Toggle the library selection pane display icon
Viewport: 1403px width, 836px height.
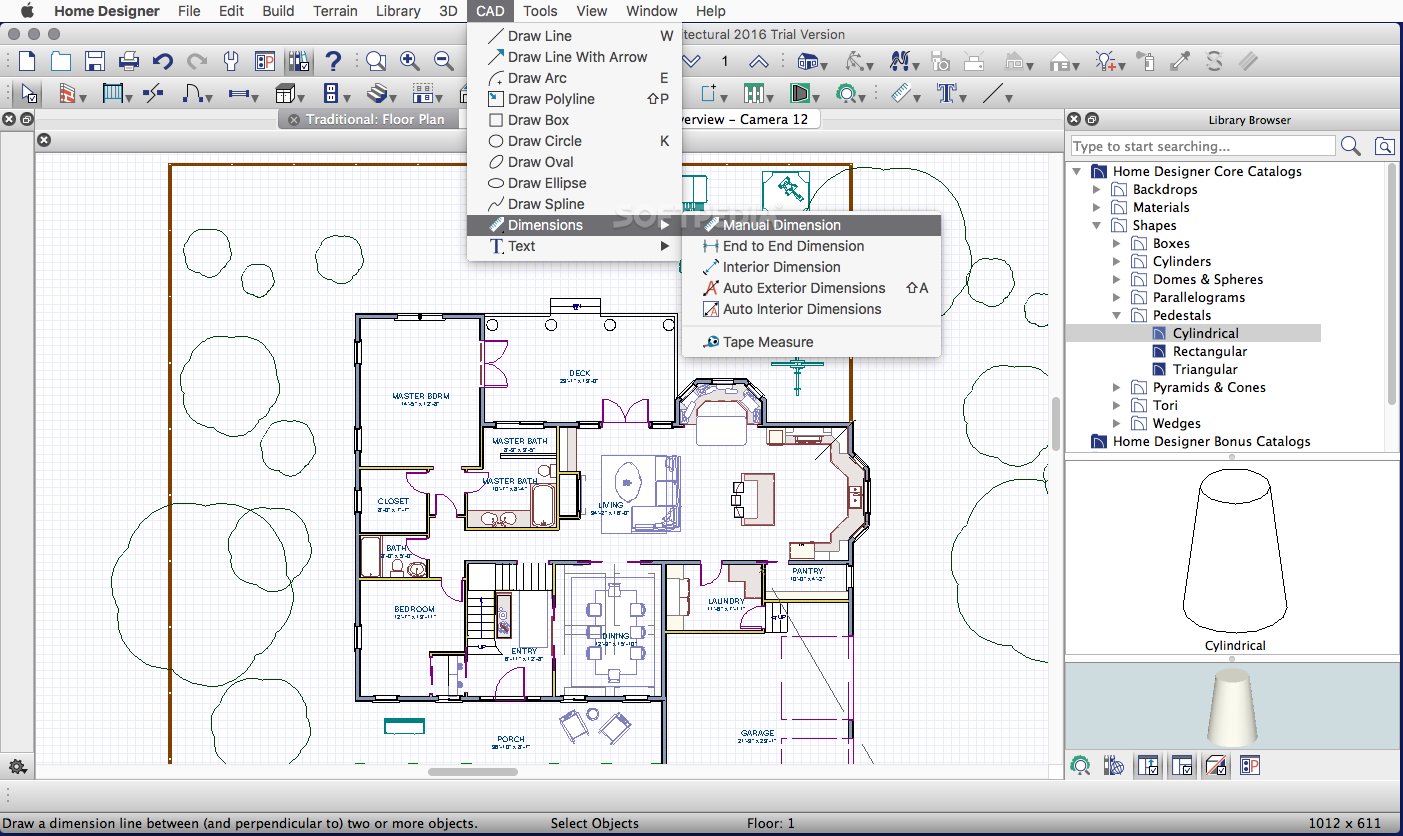[1182, 766]
